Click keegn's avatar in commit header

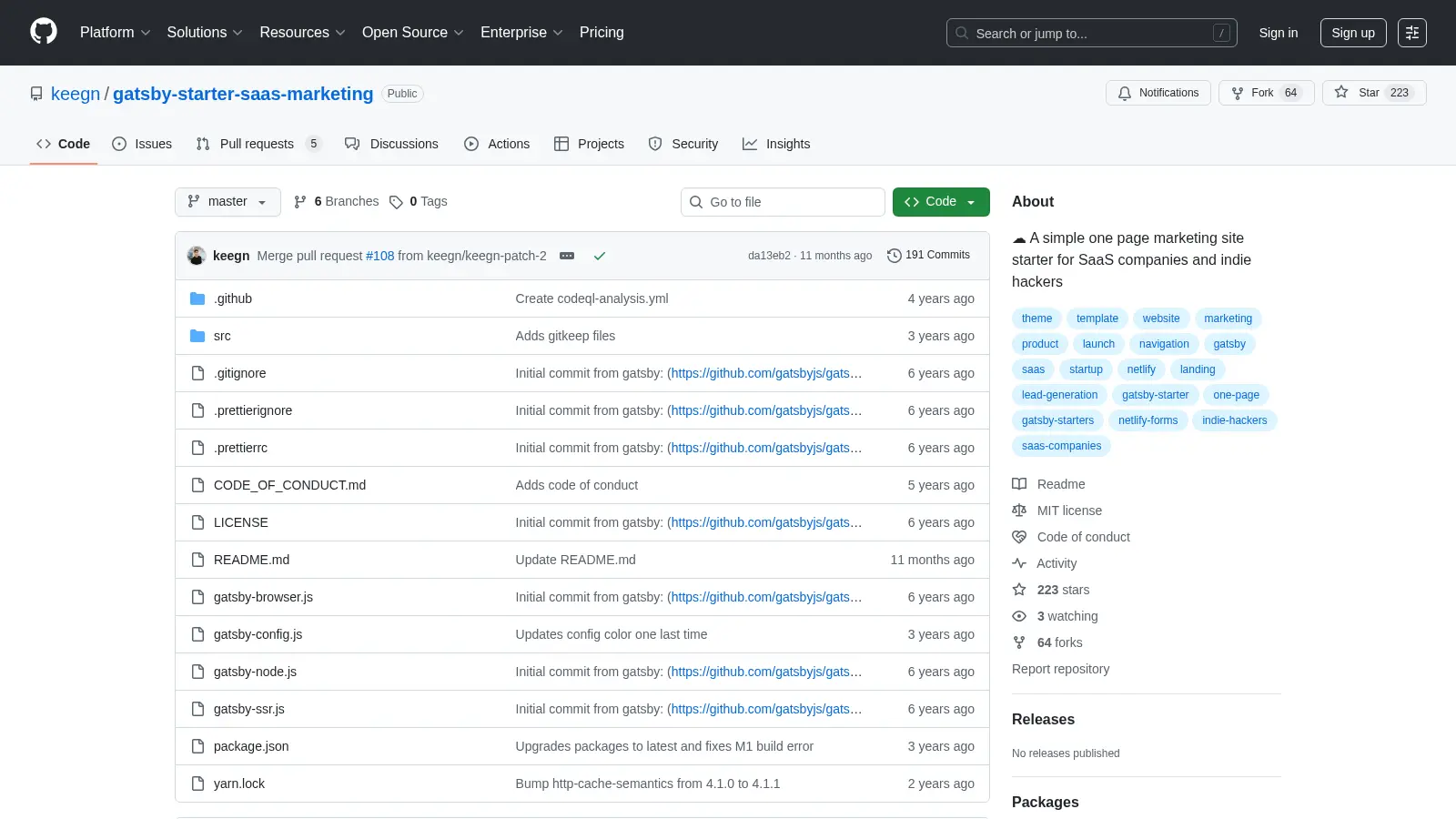pyautogui.click(x=197, y=256)
